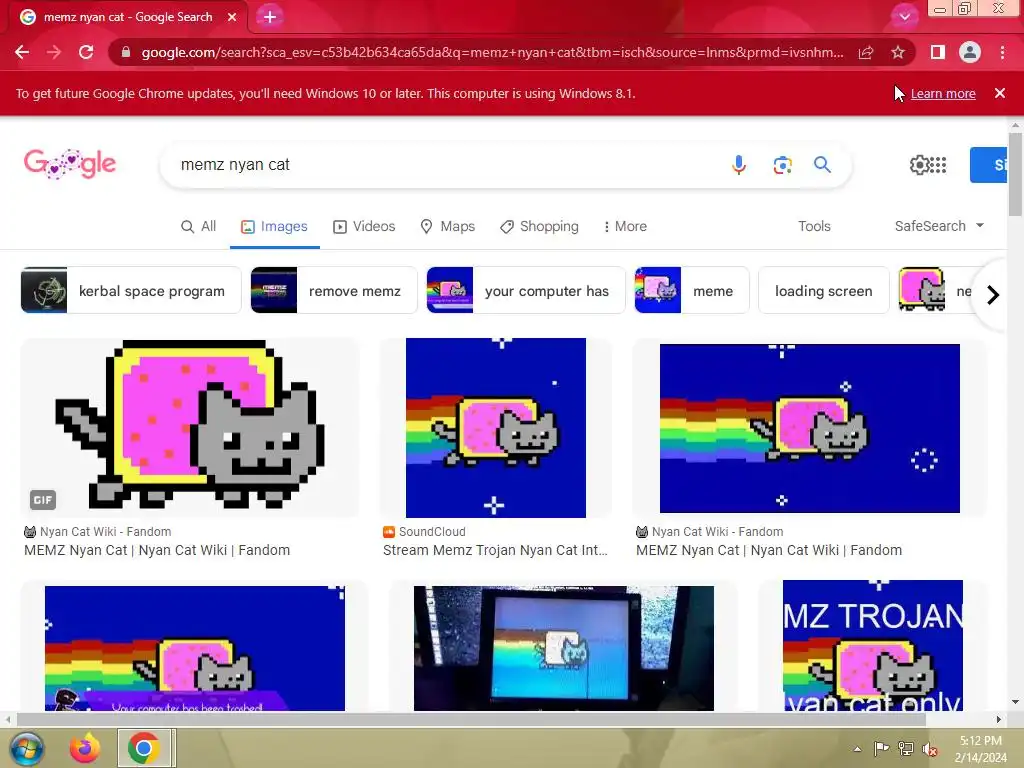The image size is (1024, 768).
Task: Select the Images tab
Action: click(274, 226)
